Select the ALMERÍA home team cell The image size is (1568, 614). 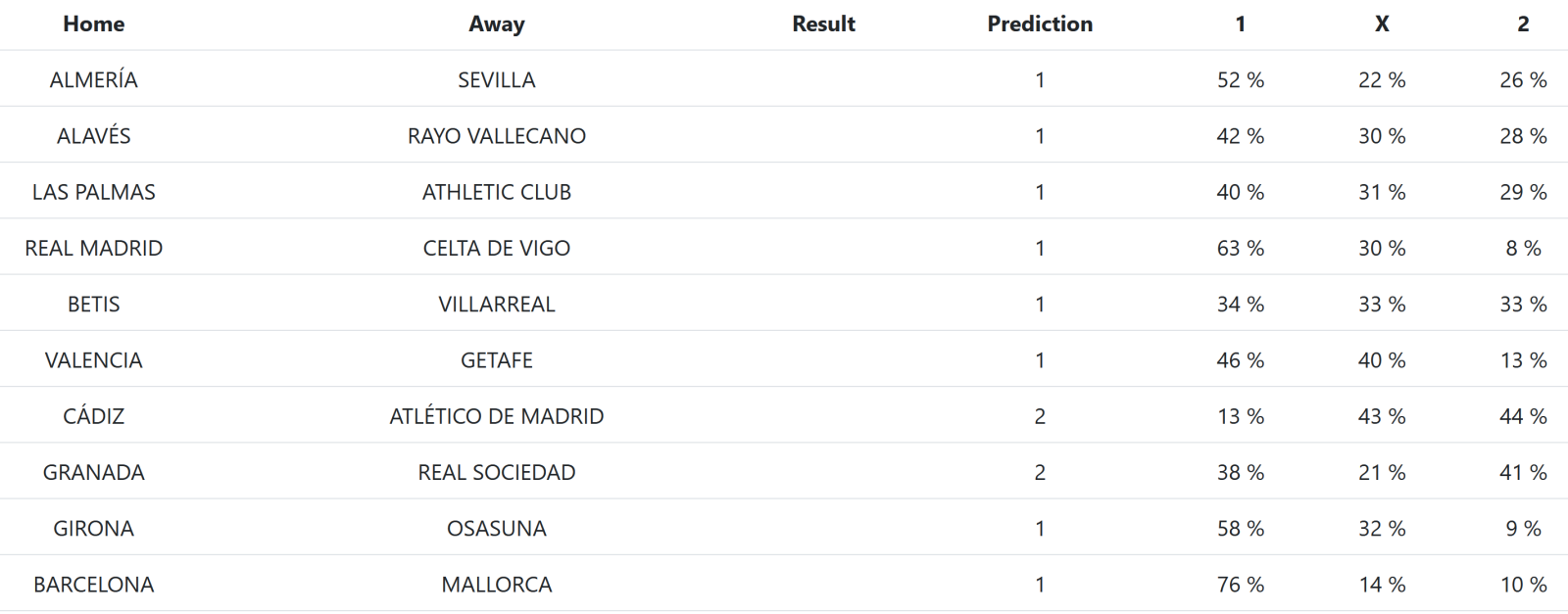click(93, 80)
